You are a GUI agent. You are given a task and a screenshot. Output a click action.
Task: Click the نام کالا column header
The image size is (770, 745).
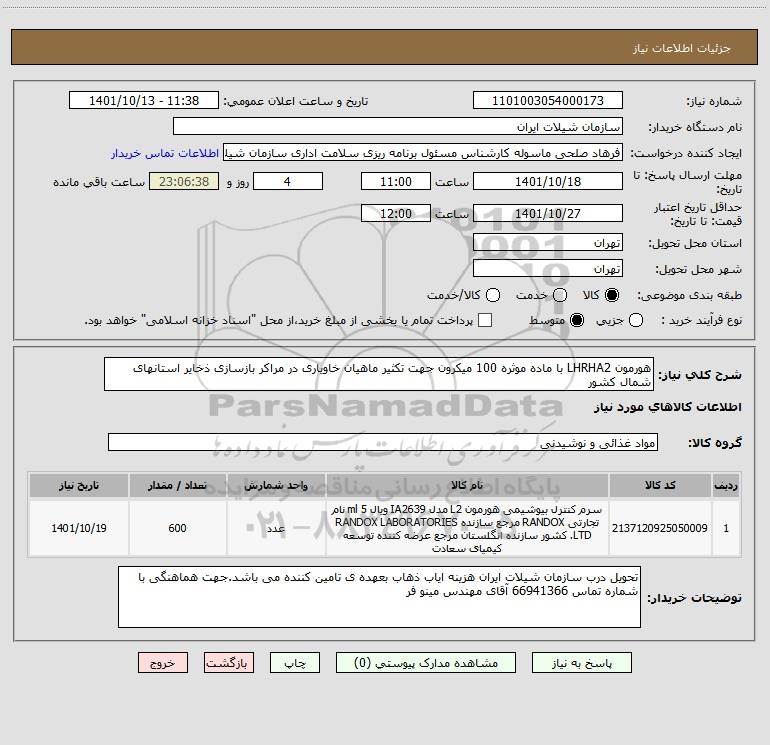(467, 485)
